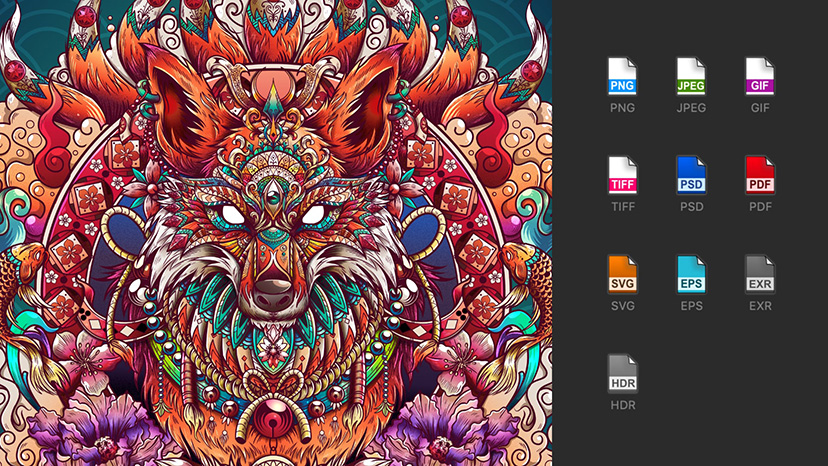828x466 pixels.
Task: Select the TIFF file format icon
Action: click(x=622, y=175)
